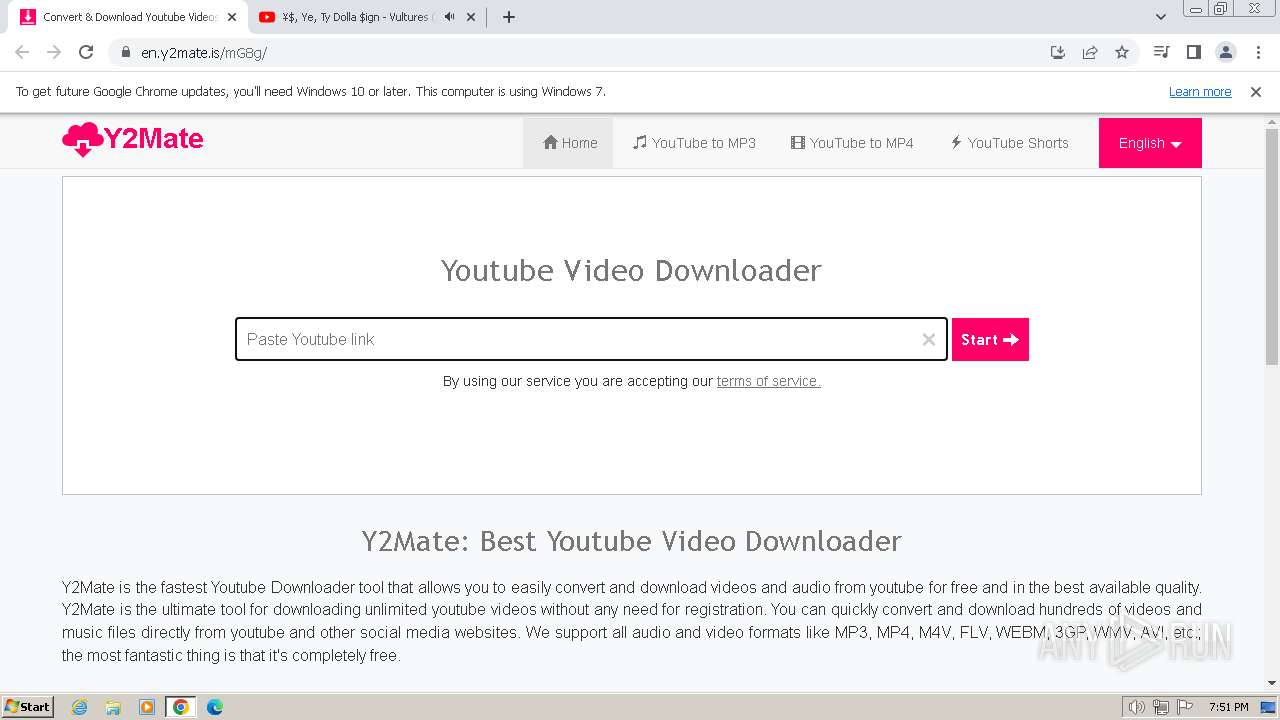Click the Chrome taskbar icon
Screen dimensions: 1280x720
(181, 707)
